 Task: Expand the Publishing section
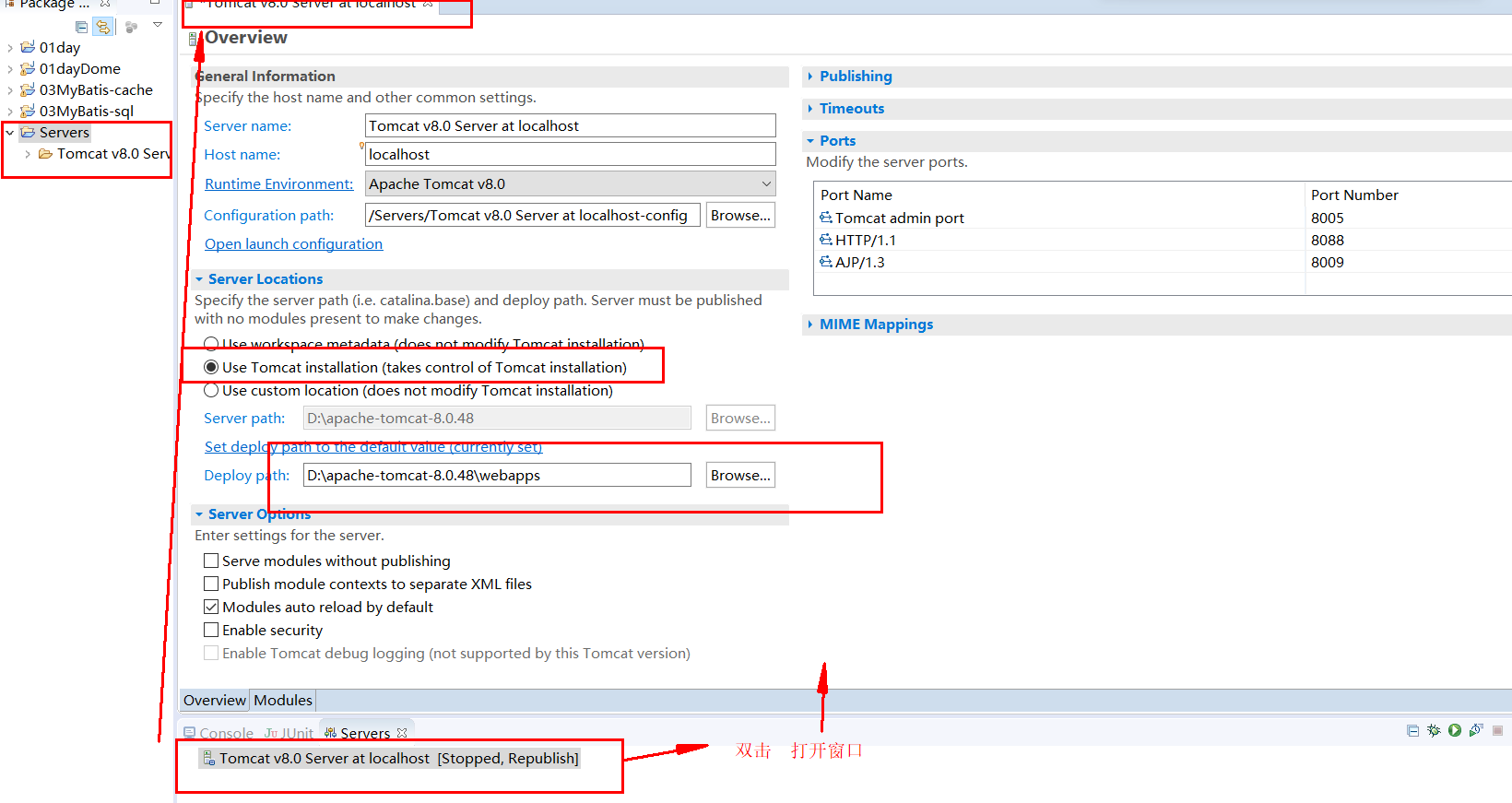click(x=810, y=77)
